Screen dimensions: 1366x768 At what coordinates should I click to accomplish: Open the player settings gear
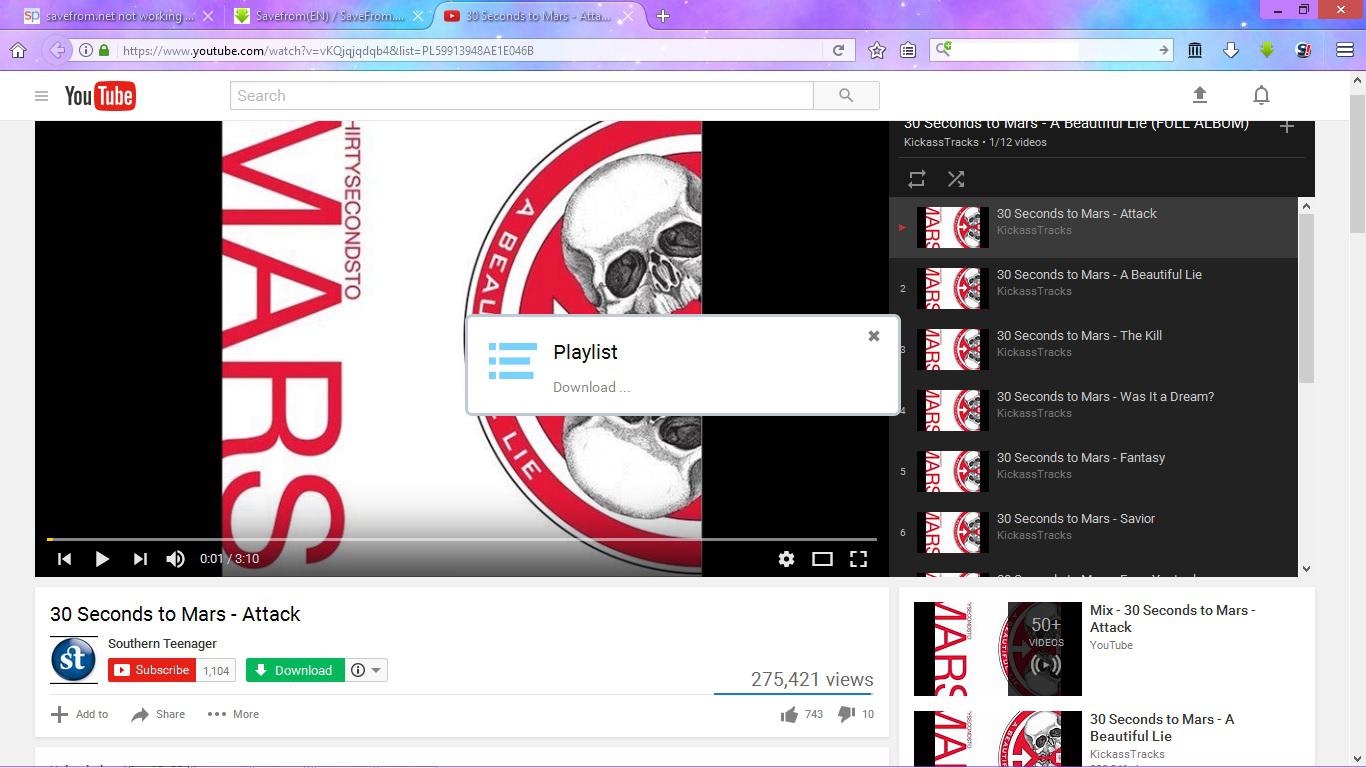pos(786,559)
